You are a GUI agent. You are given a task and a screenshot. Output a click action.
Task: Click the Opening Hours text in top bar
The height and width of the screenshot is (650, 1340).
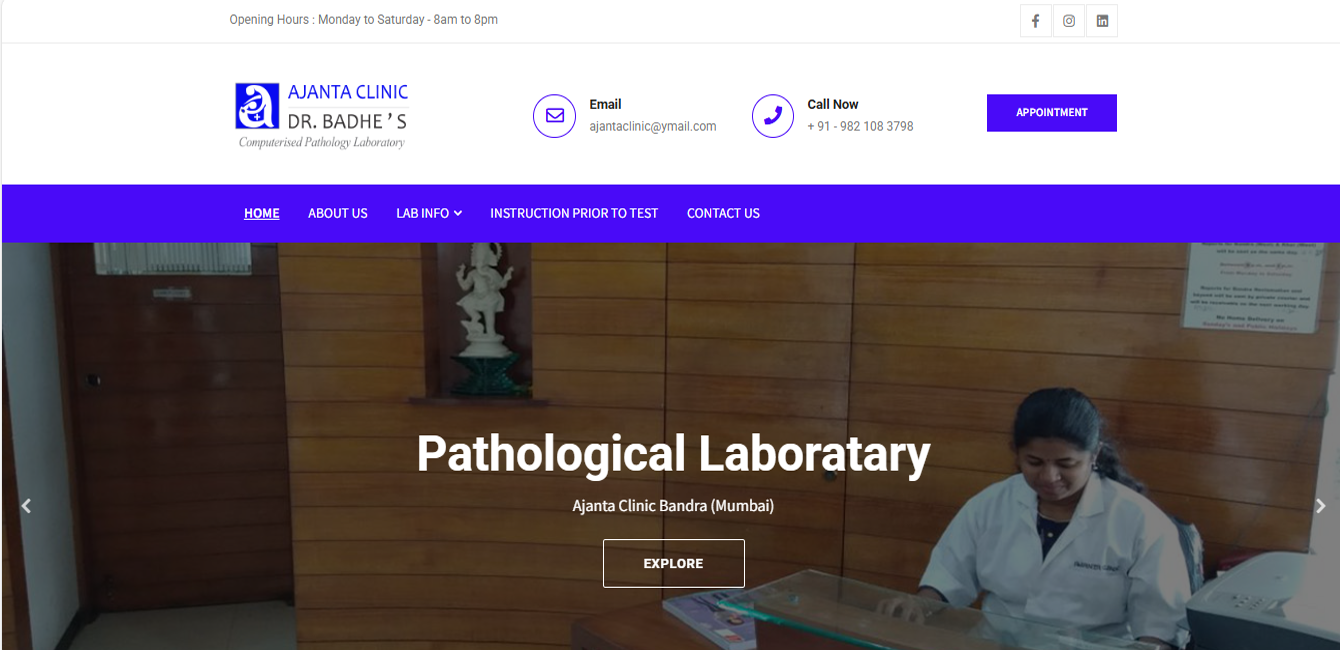pos(364,20)
